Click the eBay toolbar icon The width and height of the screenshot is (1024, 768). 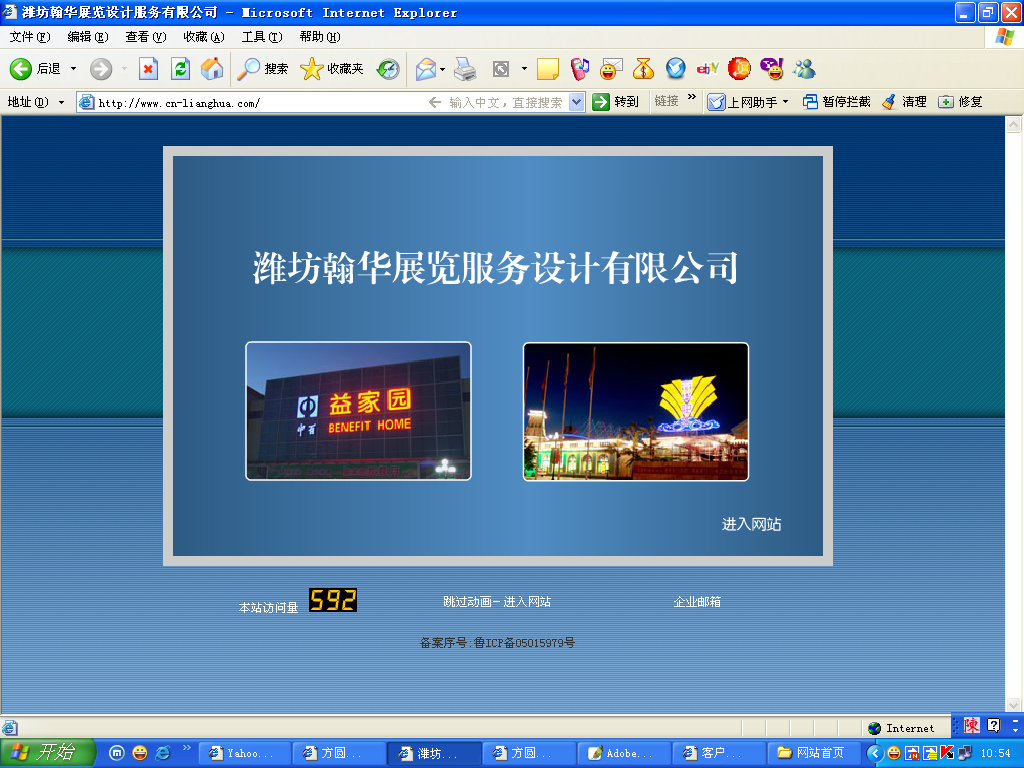point(708,69)
